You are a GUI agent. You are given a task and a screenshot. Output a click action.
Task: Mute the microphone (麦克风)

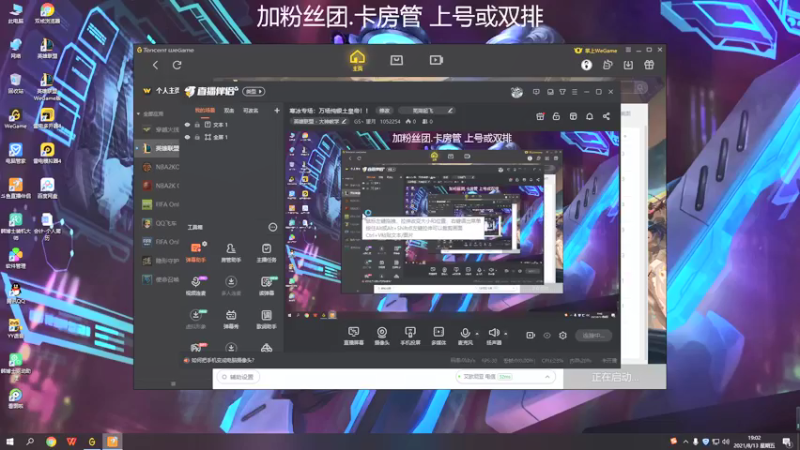[x=465, y=336]
